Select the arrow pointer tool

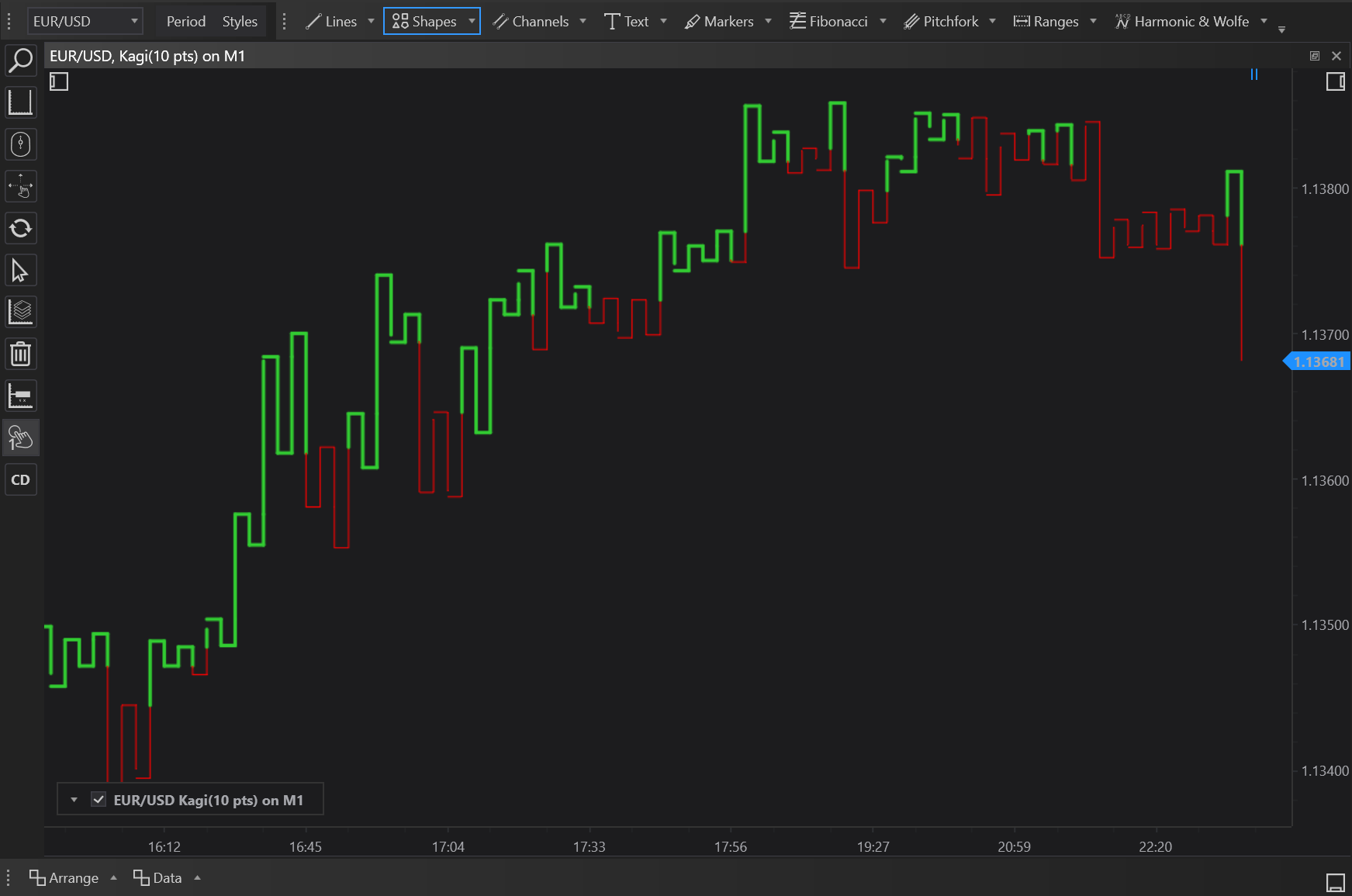coord(21,271)
